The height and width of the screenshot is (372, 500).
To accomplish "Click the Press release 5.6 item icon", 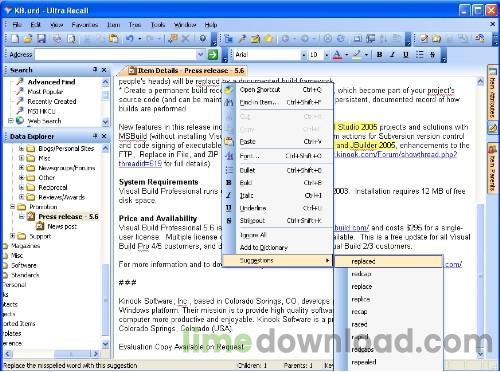I will (31, 216).
